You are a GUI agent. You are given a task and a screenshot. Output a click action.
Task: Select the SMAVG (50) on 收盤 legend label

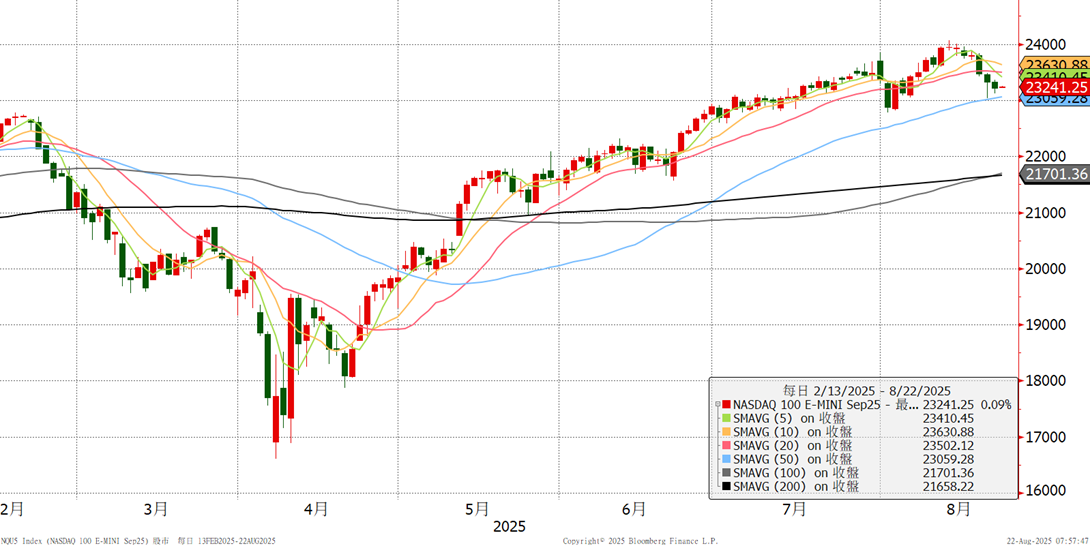[792, 459]
